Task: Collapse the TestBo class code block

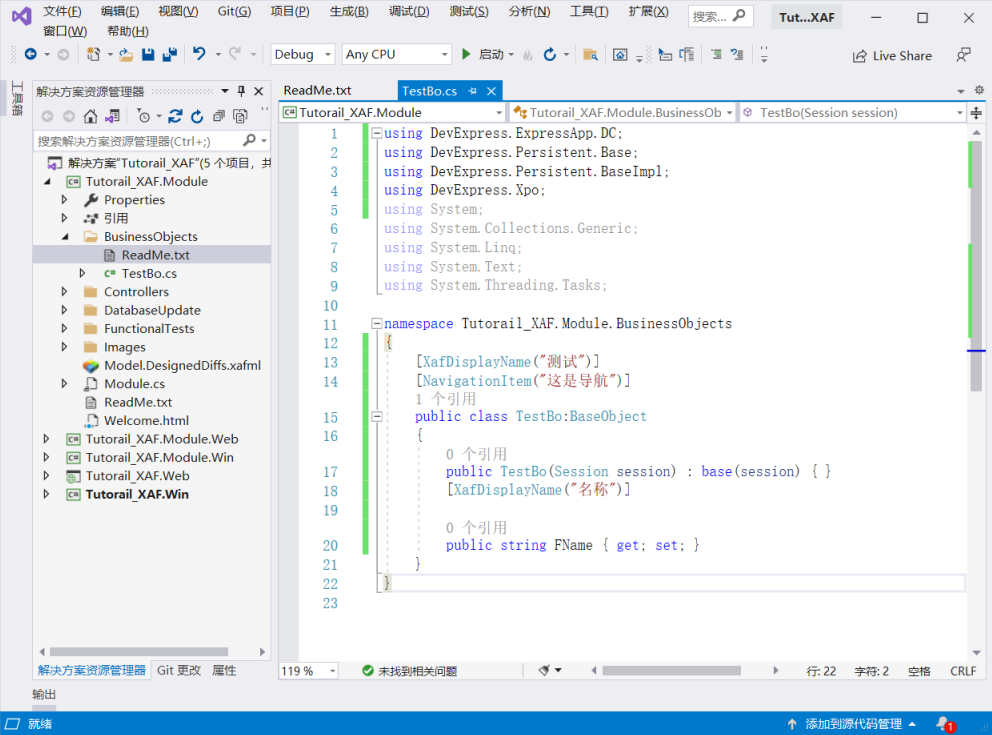Action: pyautogui.click(x=376, y=417)
